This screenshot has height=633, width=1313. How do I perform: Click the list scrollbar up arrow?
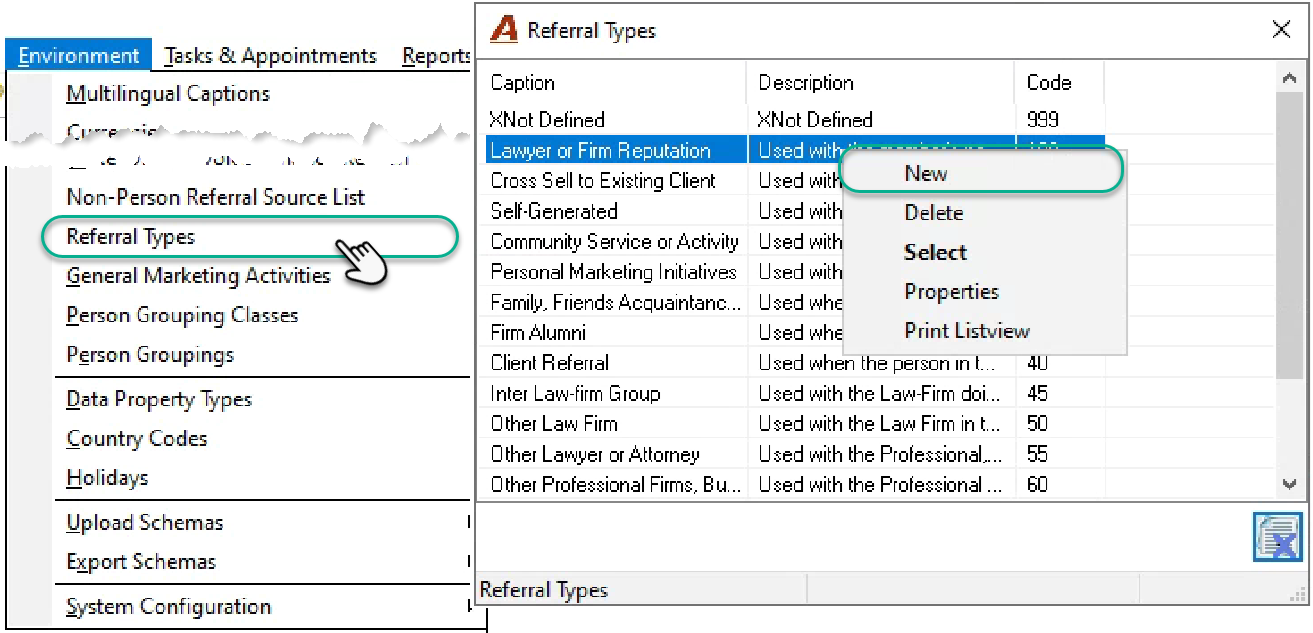pos(1288,78)
